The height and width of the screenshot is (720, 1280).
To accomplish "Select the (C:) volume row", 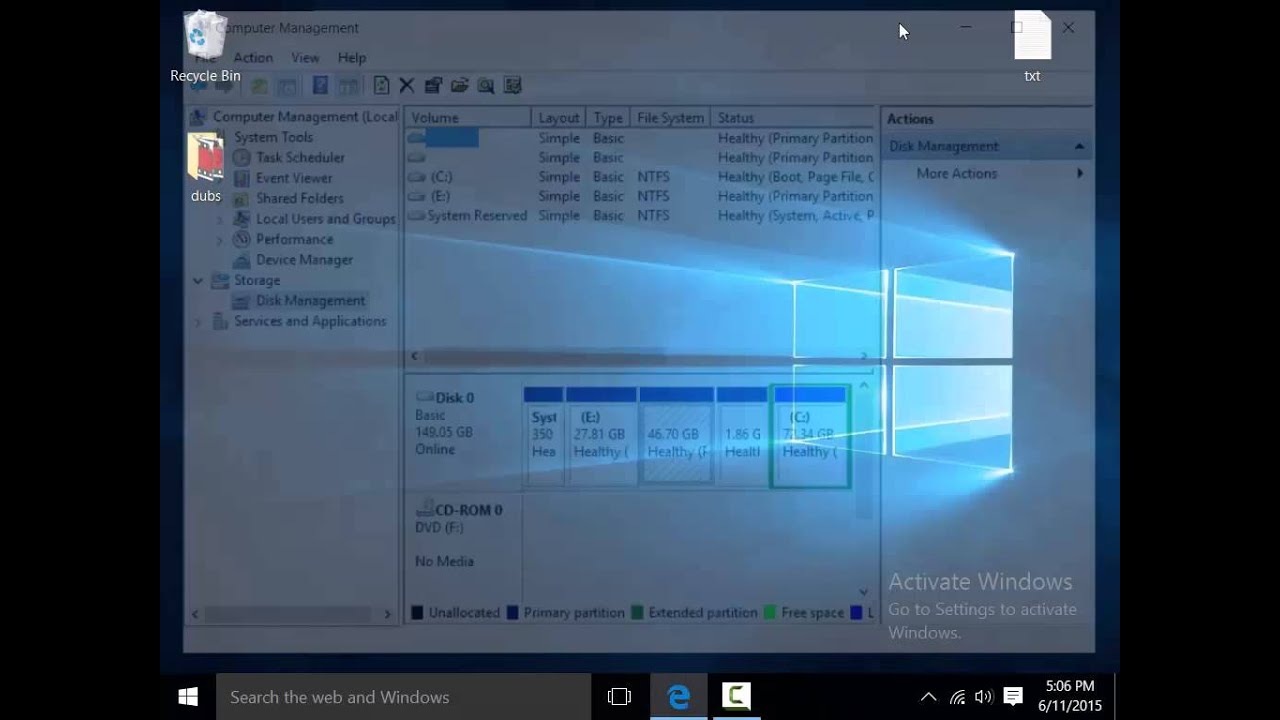I will pos(640,177).
